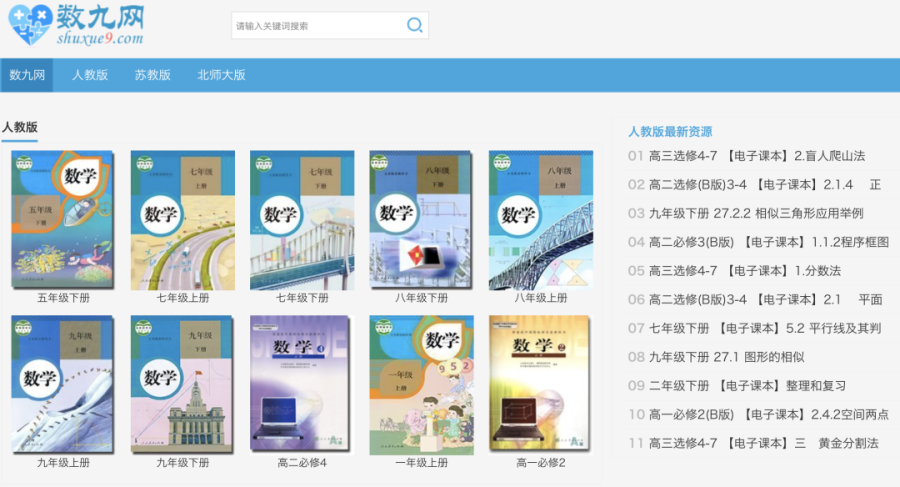Viewport: 900px width, 487px height.
Task: Go to the 北师大版 navigation tab
Action: click(x=221, y=75)
